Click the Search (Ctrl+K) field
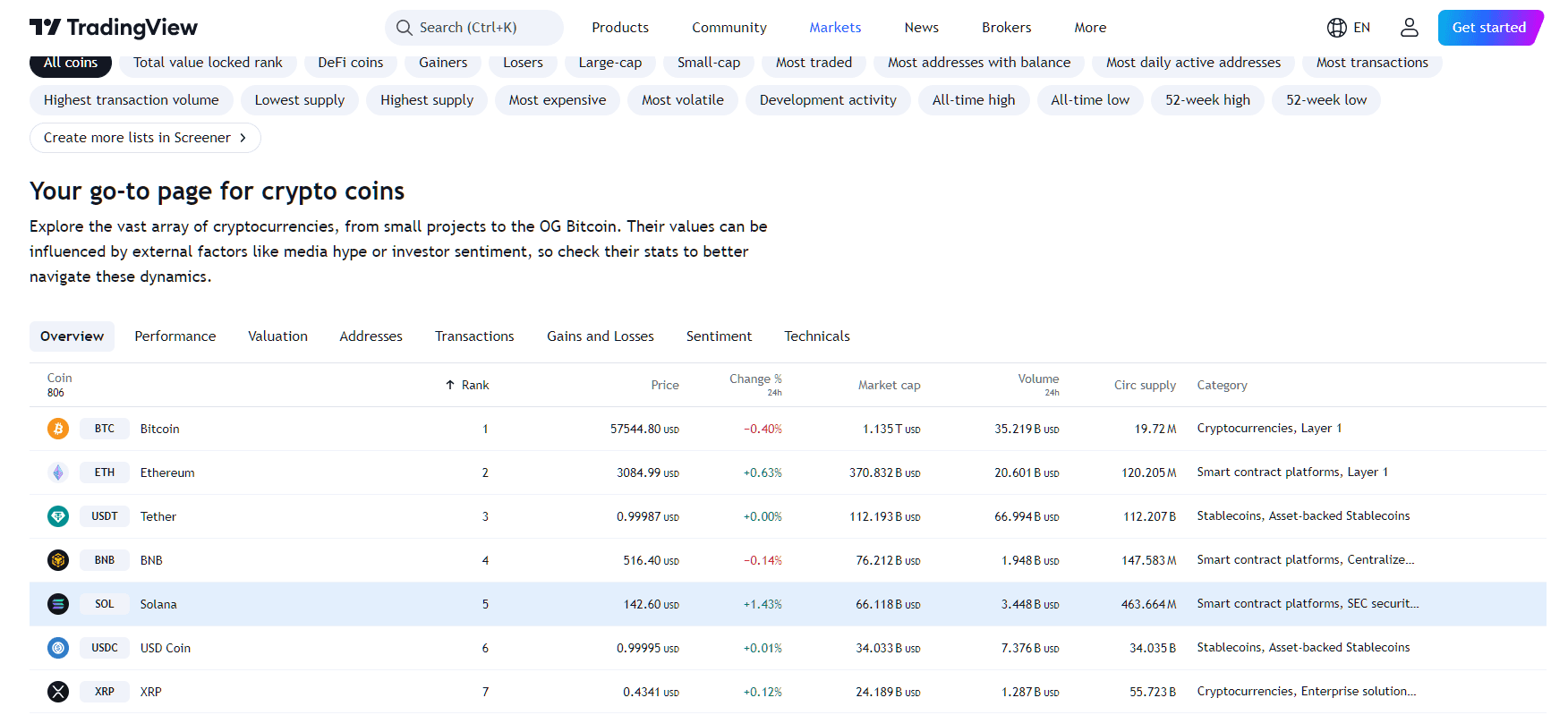Image resolution: width=1568 pixels, height=715 pixels. (x=474, y=28)
